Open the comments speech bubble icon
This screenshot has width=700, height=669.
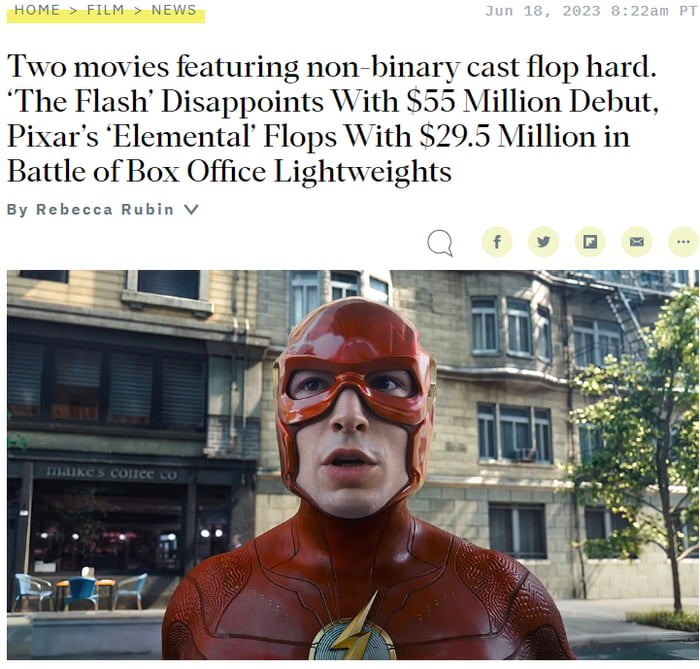click(x=440, y=243)
